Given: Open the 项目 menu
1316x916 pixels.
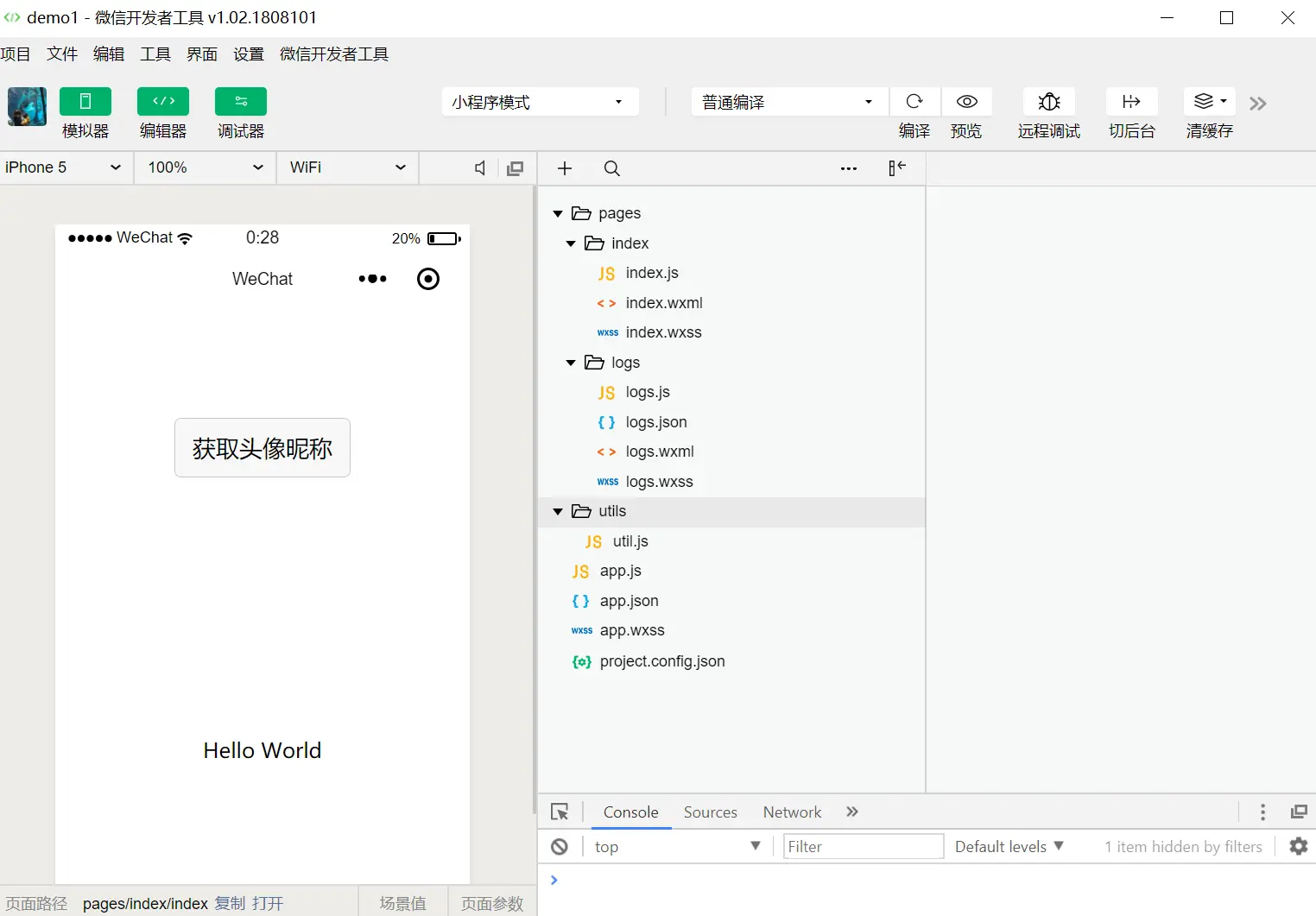Looking at the screenshot, I should pos(16,54).
